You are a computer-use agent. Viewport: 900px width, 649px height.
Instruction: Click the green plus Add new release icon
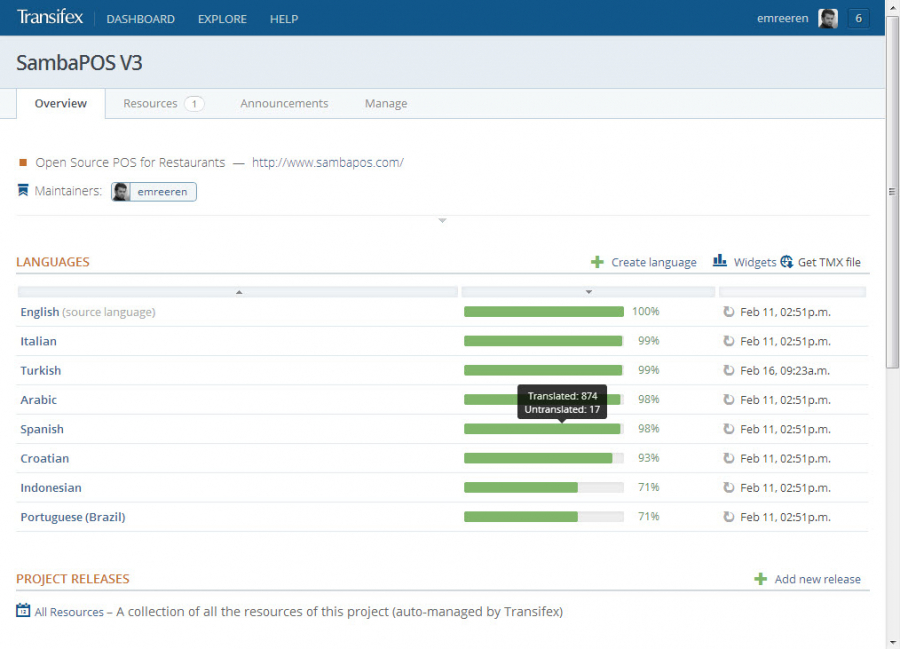(760, 579)
